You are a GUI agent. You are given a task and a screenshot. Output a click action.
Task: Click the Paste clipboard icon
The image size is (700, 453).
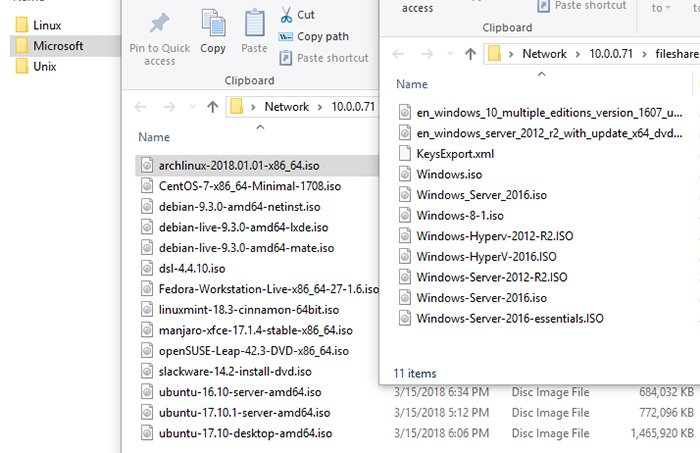(254, 23)
